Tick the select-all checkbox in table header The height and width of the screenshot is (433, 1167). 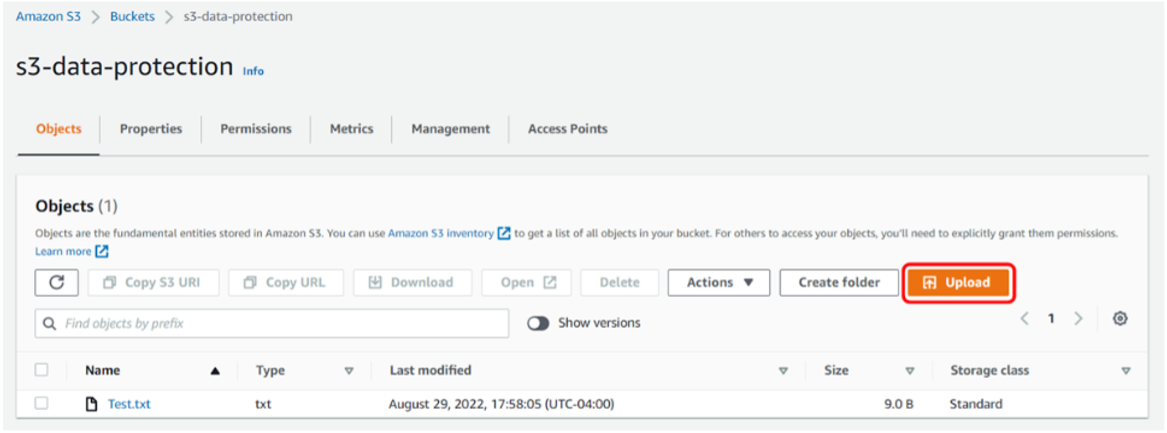41,370
